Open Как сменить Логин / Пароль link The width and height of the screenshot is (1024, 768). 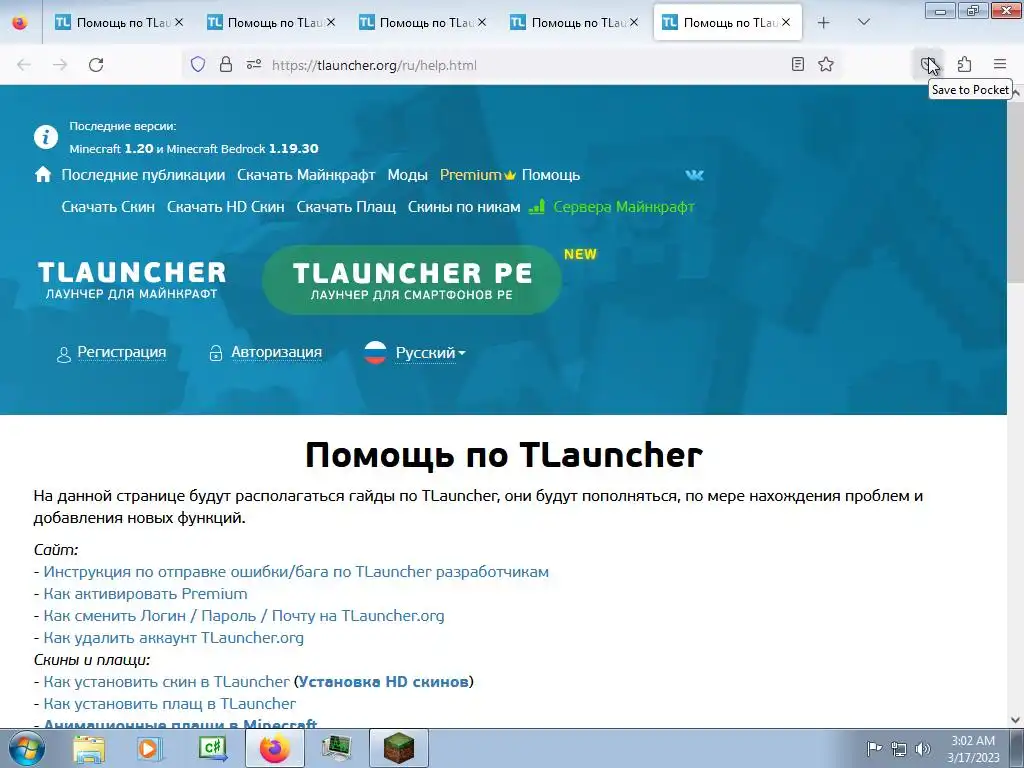tap(244, 616)
